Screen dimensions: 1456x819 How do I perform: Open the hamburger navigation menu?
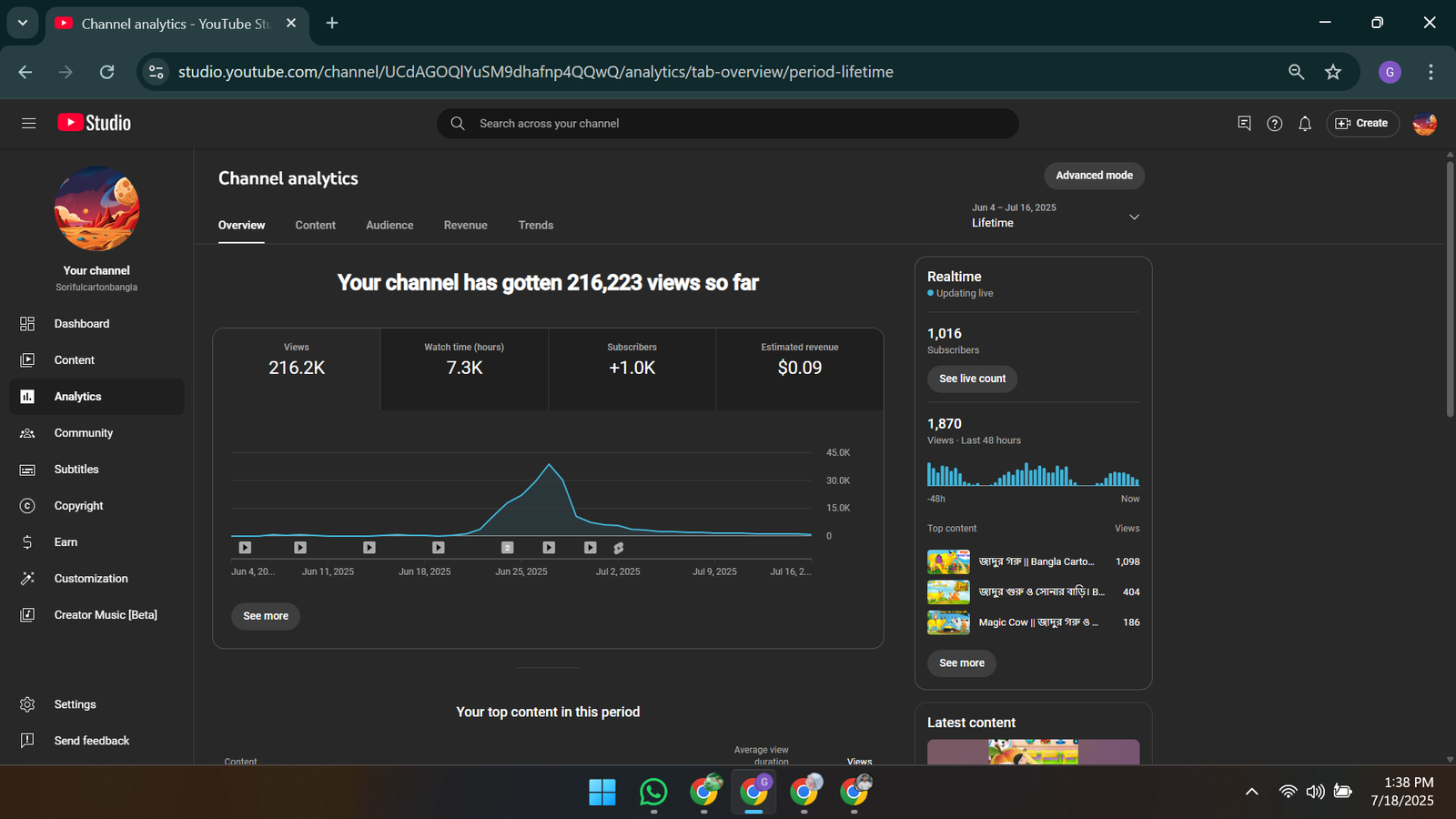(28, 123)
